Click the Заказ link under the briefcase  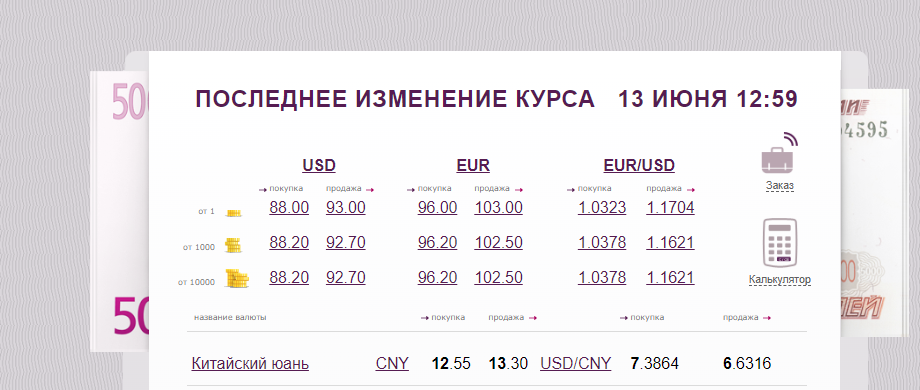pyautogui.click(x=780, y=185)
